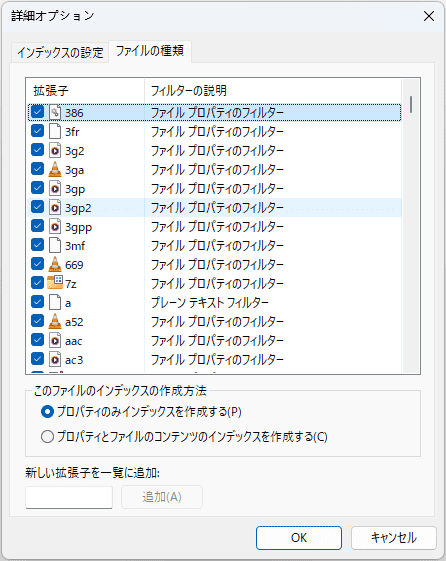Viewport: 446px width, 561px height.
Task: Click the OK button
Action: pyautogui.click(x=299, y=537)
